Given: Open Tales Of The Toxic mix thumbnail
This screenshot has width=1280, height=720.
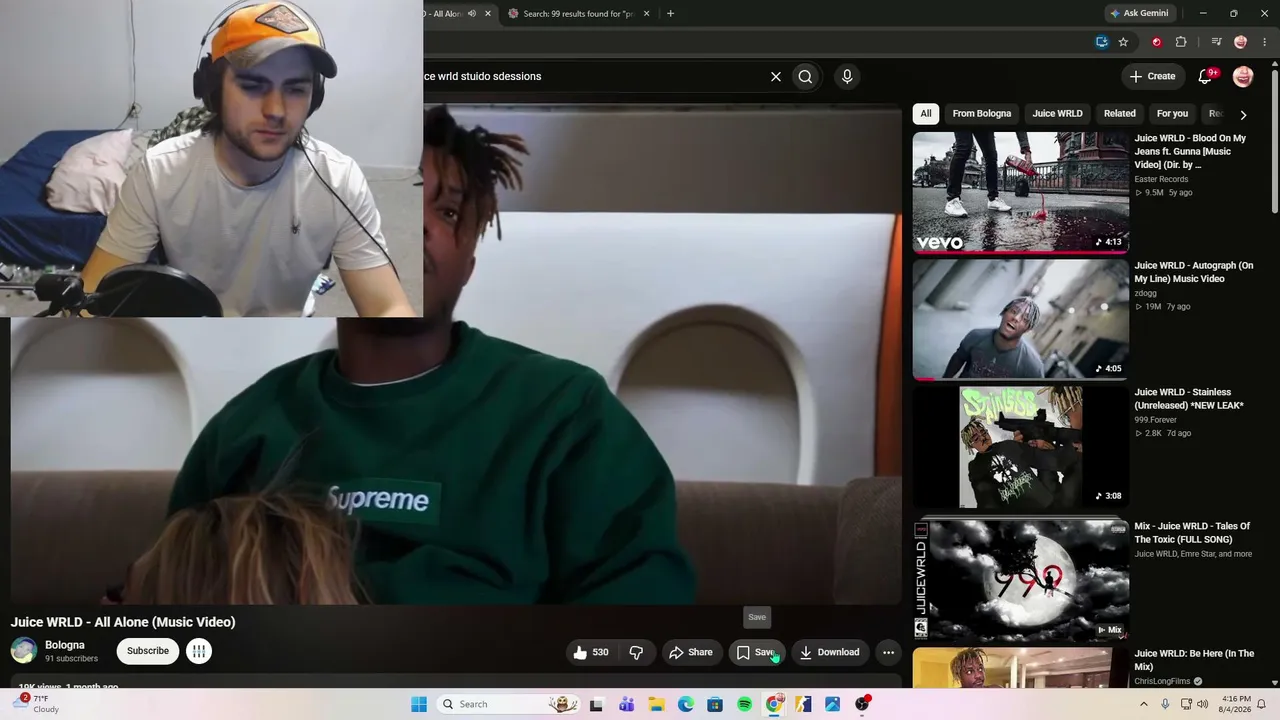Looking at the screenshot, I should point(1021,579).
